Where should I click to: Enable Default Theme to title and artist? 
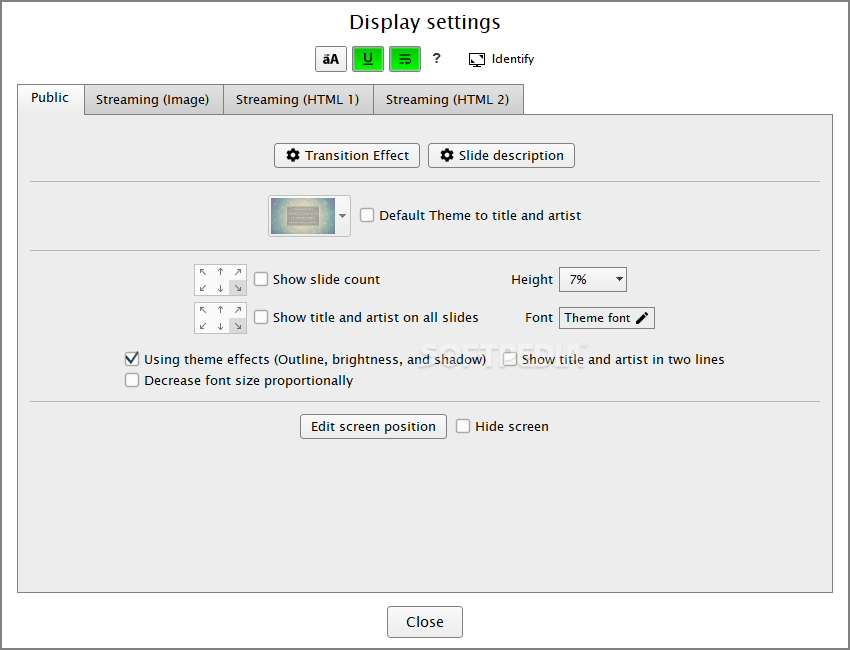[367, 215]
